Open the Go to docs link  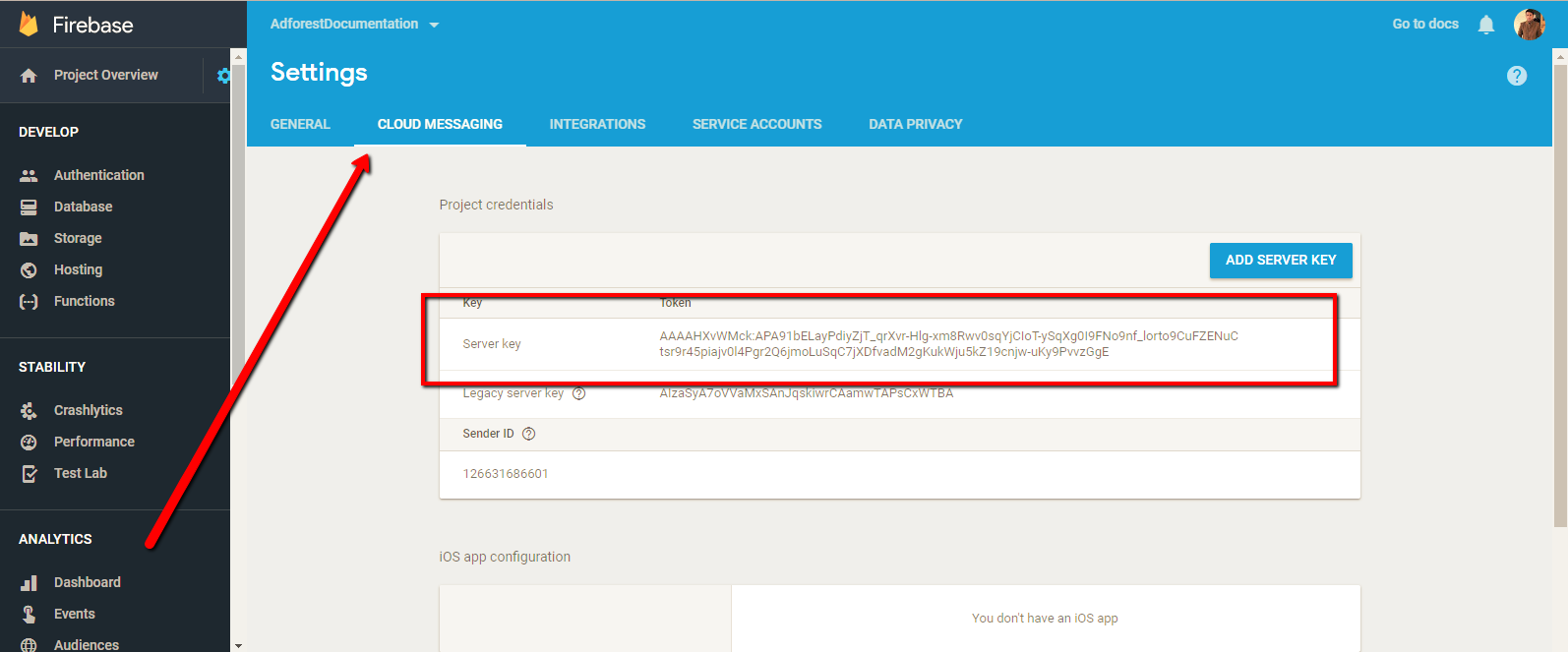1425,24
